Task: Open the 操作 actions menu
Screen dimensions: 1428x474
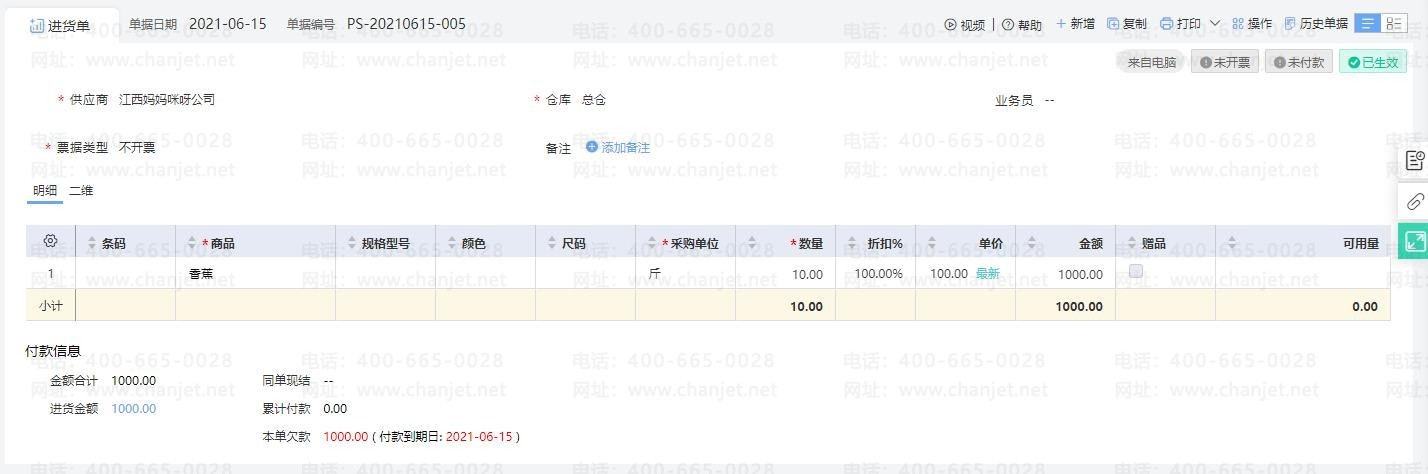Action: (x=1252, y=24)
